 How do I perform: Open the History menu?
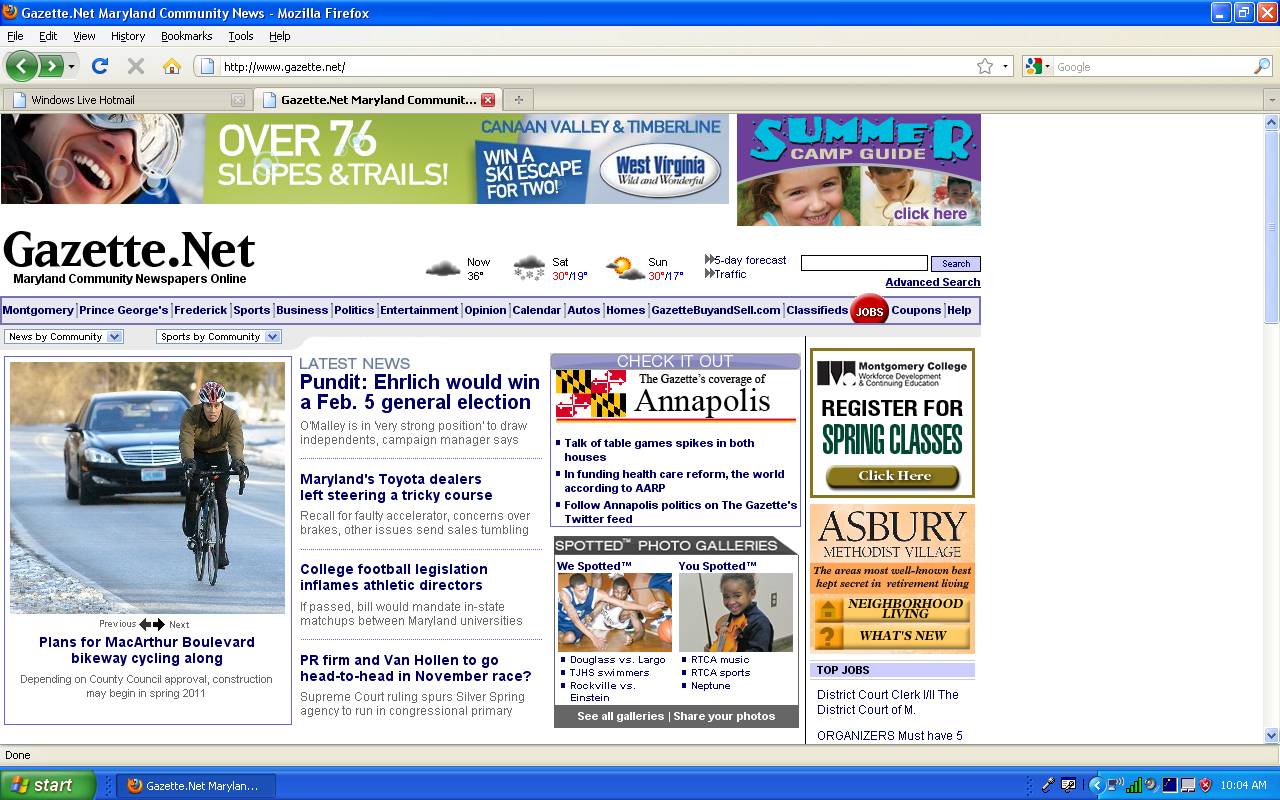click(x=128, y=36)
